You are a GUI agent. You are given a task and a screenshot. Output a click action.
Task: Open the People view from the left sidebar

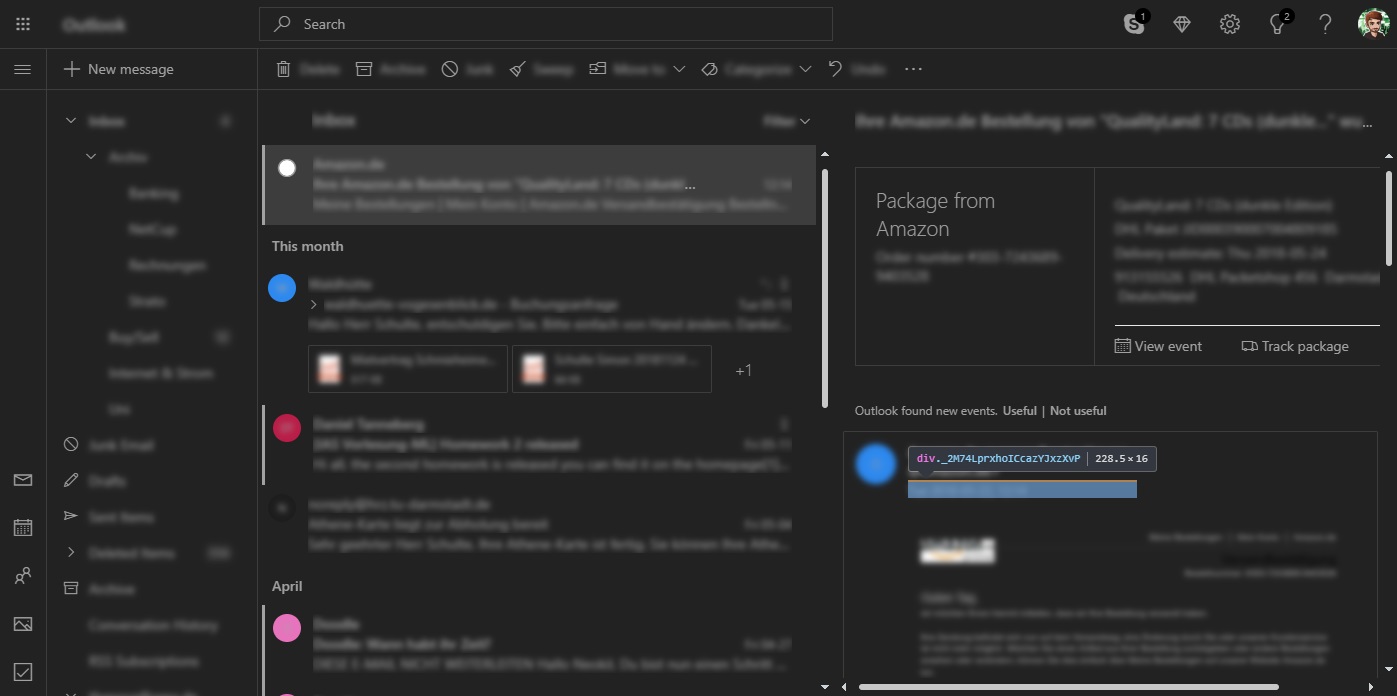[22, 575]
